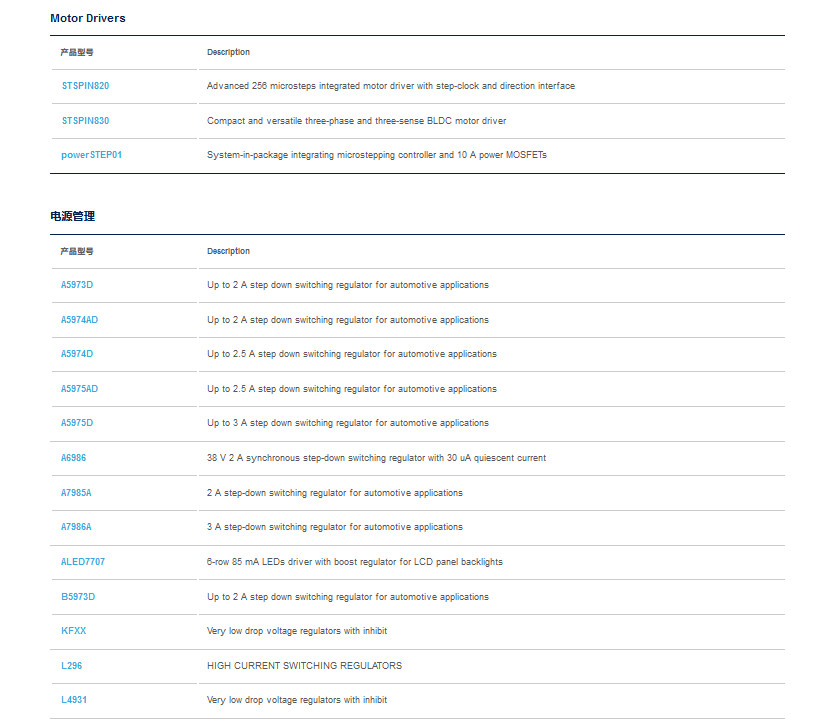The image size is (837, 724).
Task: Select the KFXX 'Very low drop voltage' description
Action: click(x=297, y=631)
